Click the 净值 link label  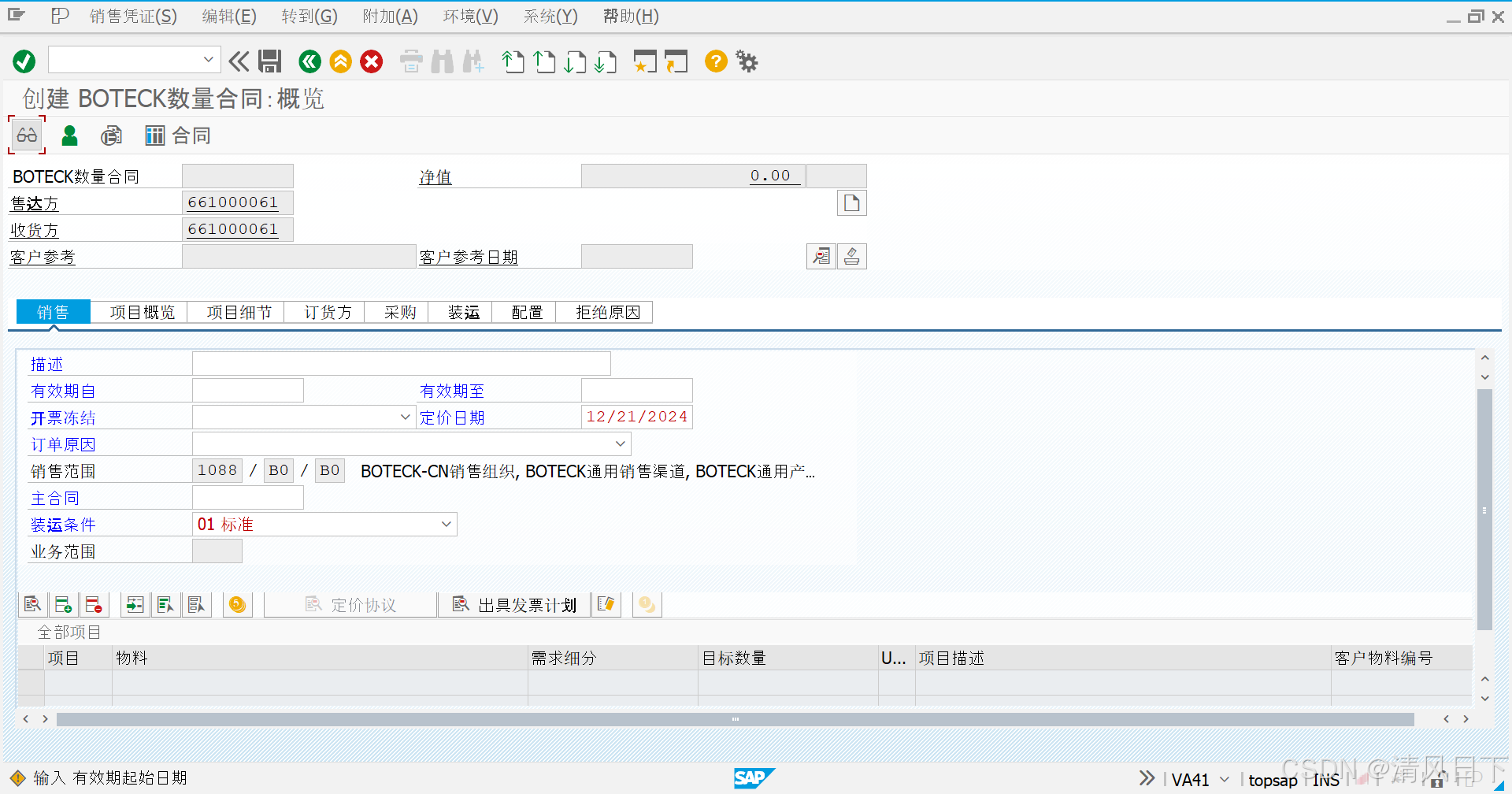(x=435, y=177)
